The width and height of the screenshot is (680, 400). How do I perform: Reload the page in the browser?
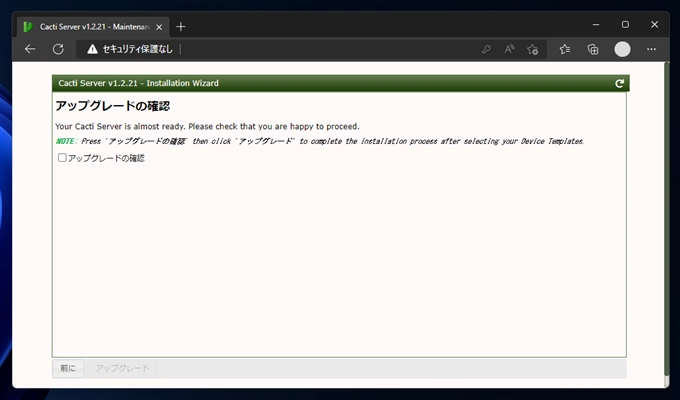click(x=58, y=49)
